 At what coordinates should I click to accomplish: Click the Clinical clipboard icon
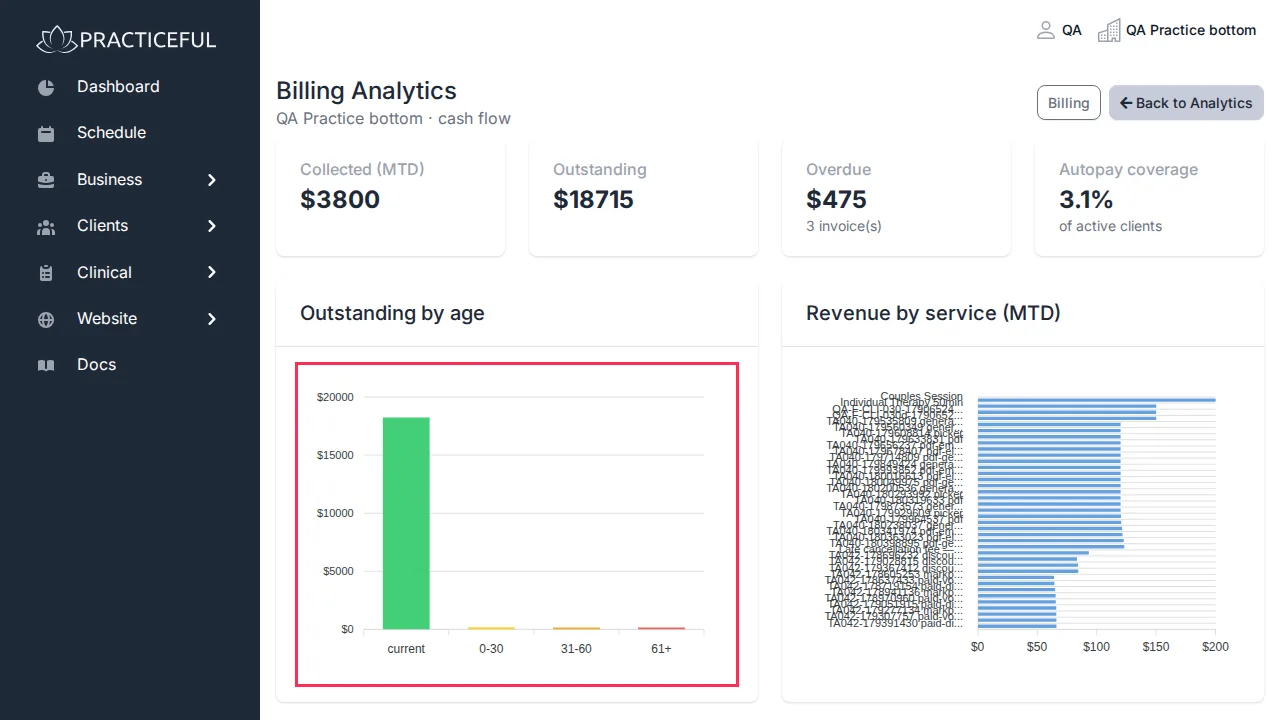[46, 272]
